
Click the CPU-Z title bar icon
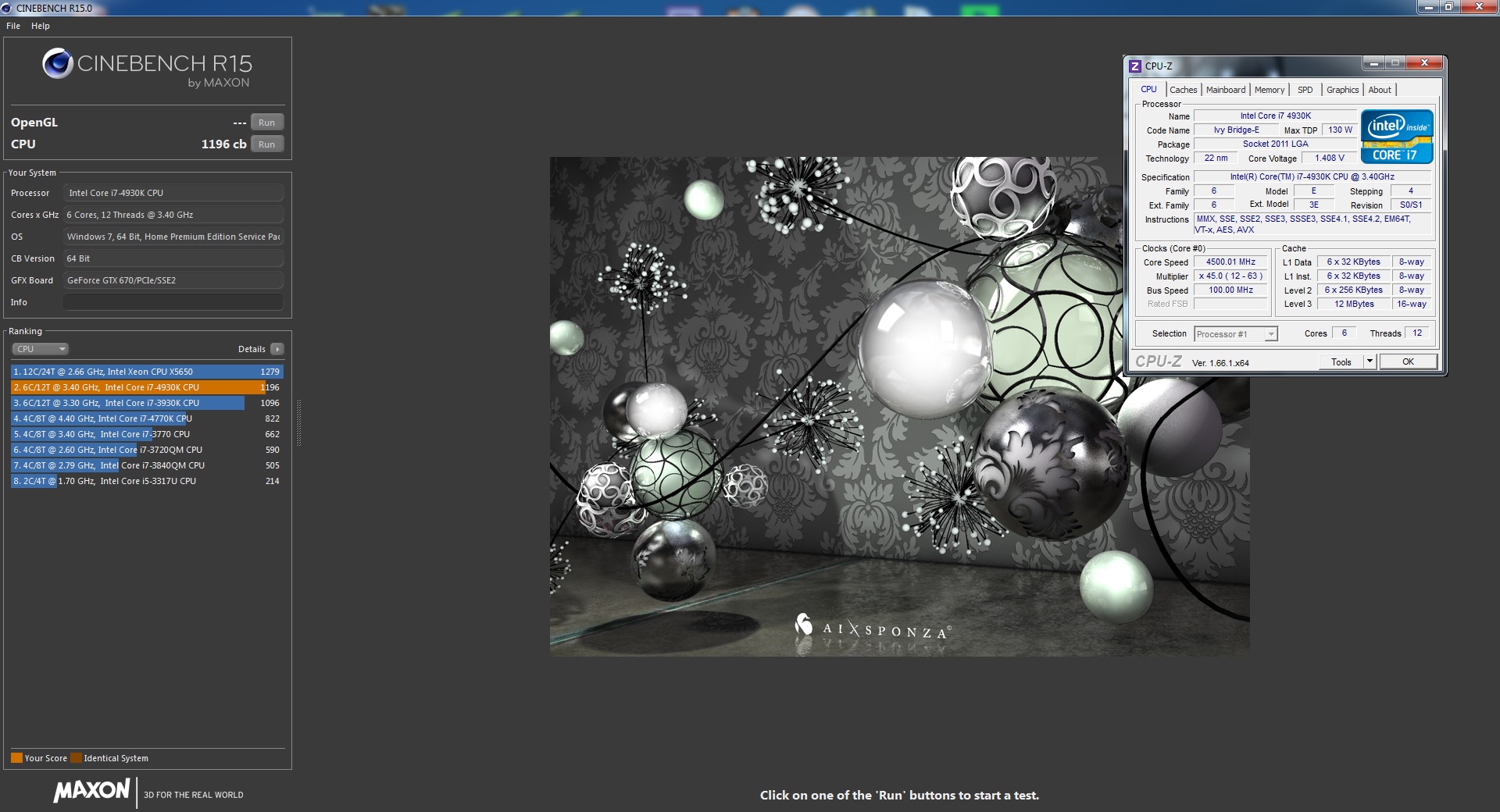point(1135,66)
